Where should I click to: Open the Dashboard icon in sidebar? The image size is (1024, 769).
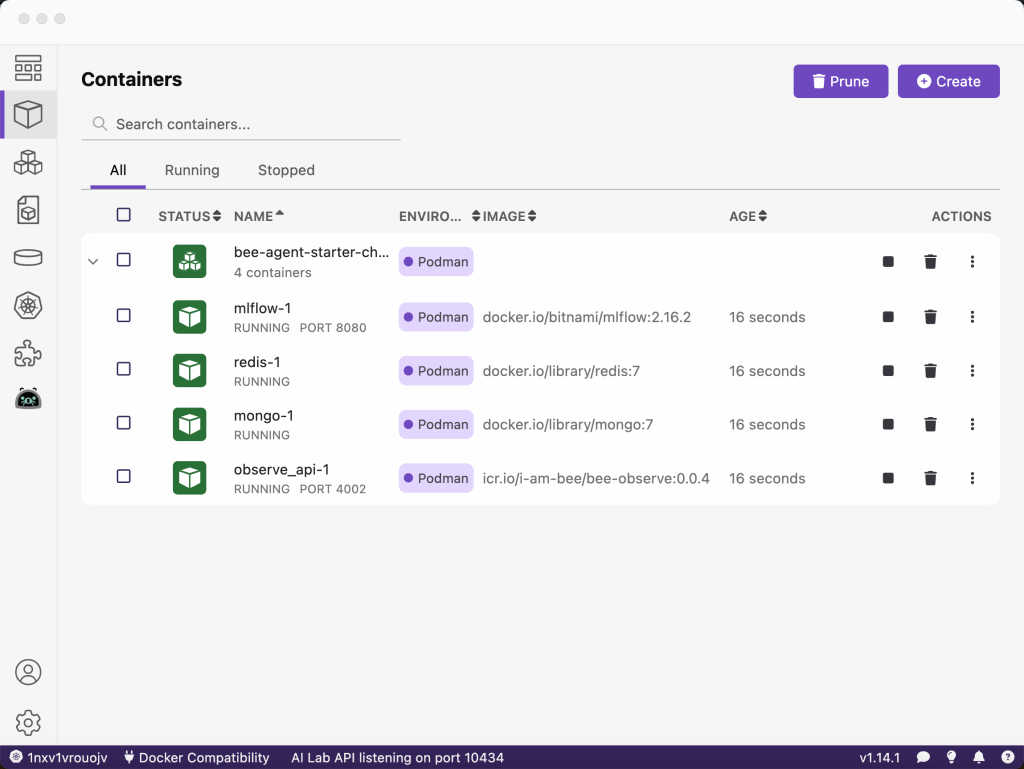click(x=28, y=68)
